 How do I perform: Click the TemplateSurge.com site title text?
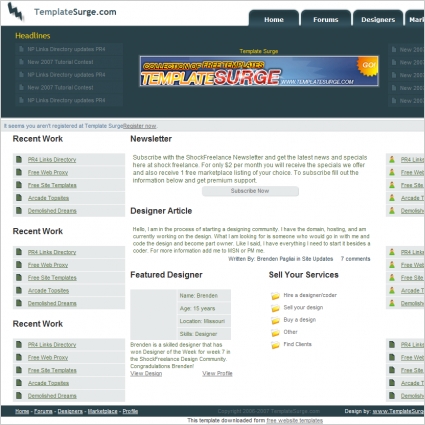[75, 12]
